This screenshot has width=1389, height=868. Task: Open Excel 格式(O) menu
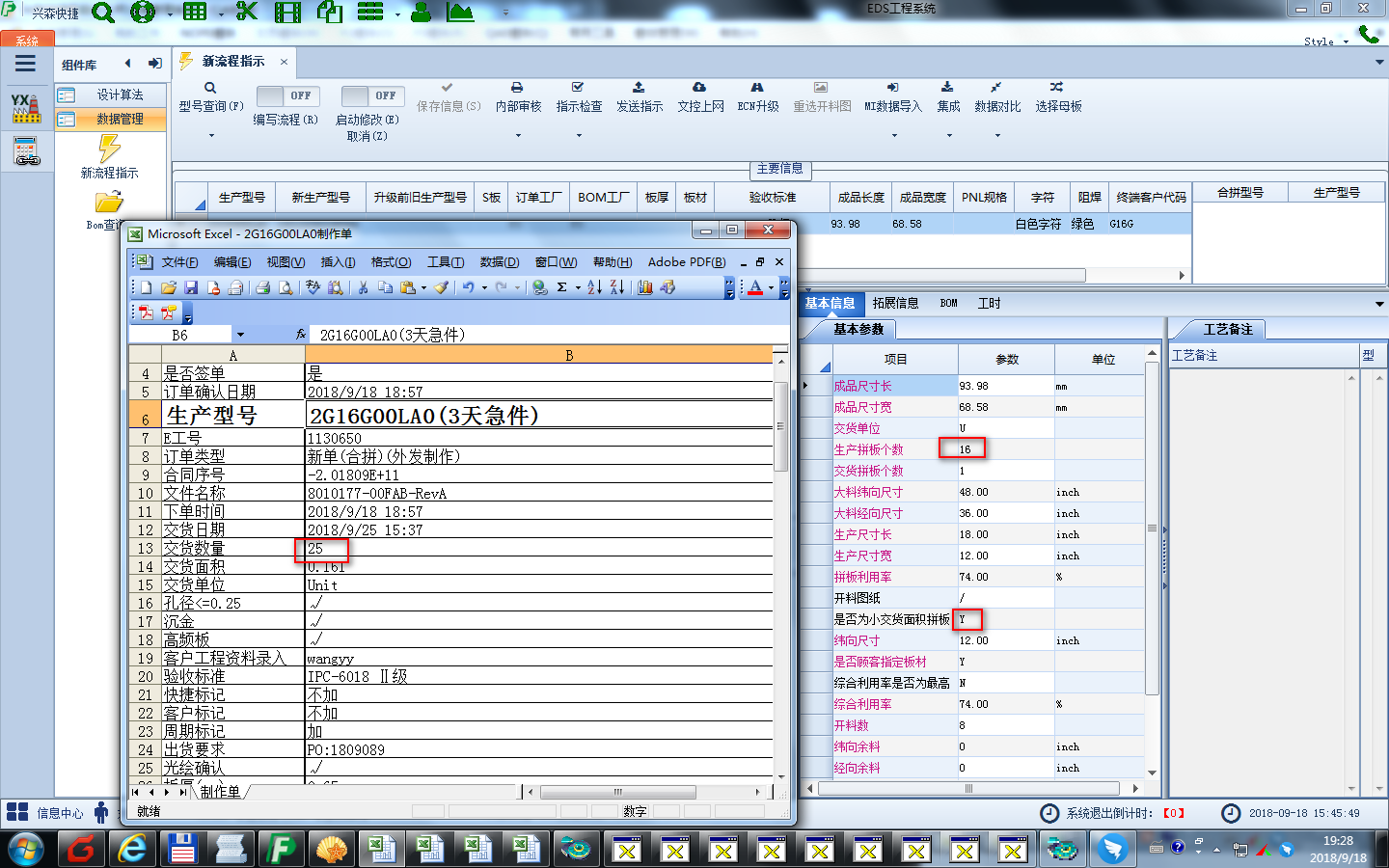(x=391, y=262)
